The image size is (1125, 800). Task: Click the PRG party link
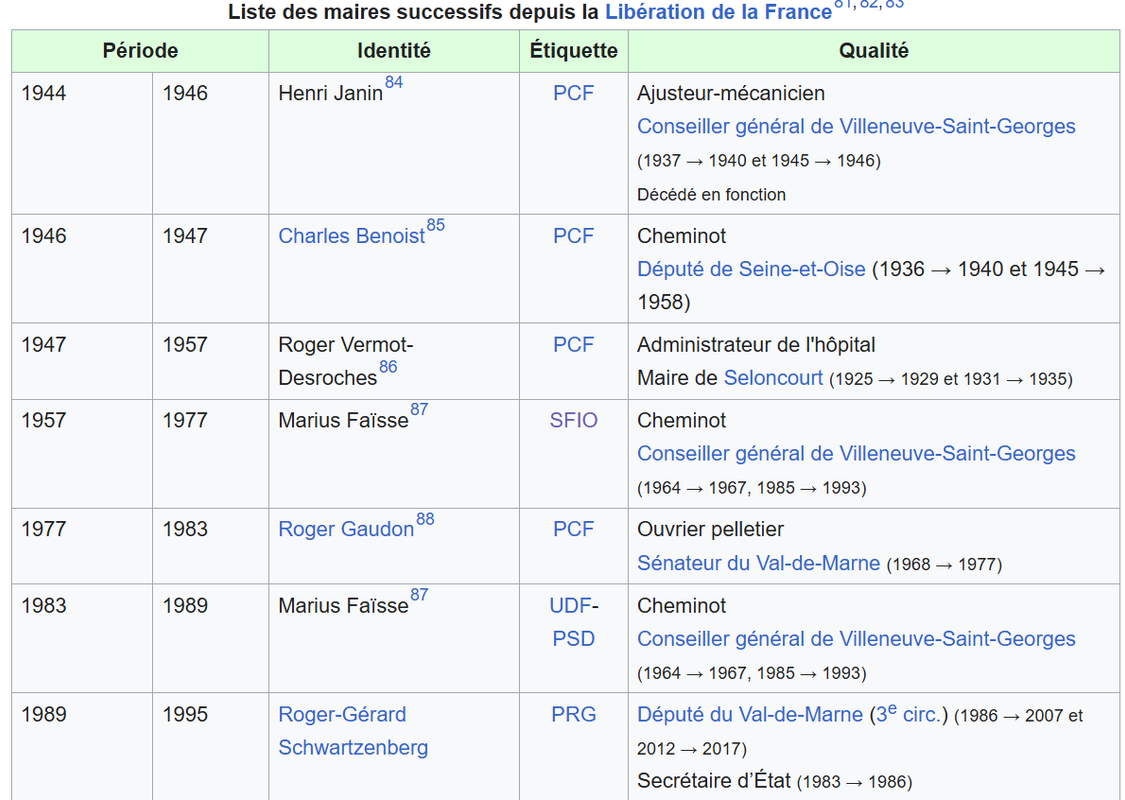573,715
